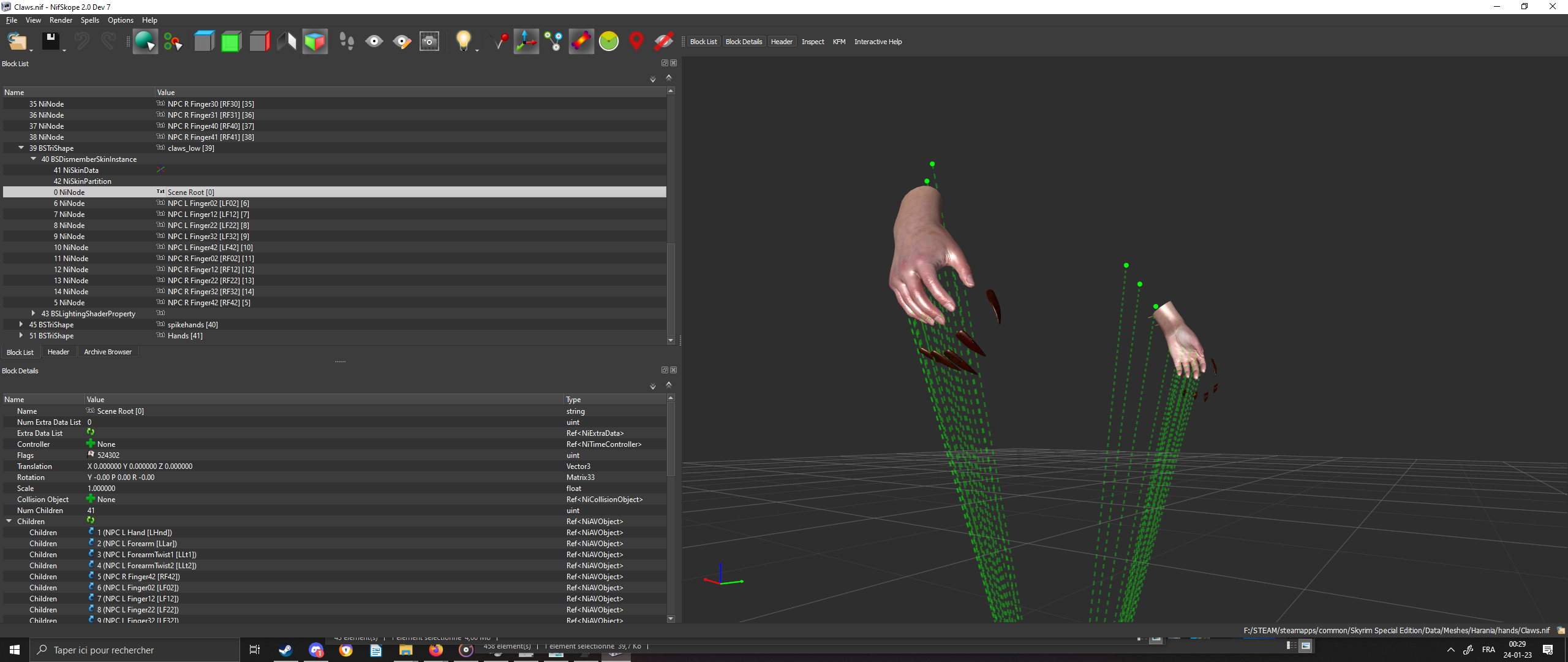The image size is (1568, 662).
Task: Switch to the bottom Header tab
Action: [x=58, y=352]
